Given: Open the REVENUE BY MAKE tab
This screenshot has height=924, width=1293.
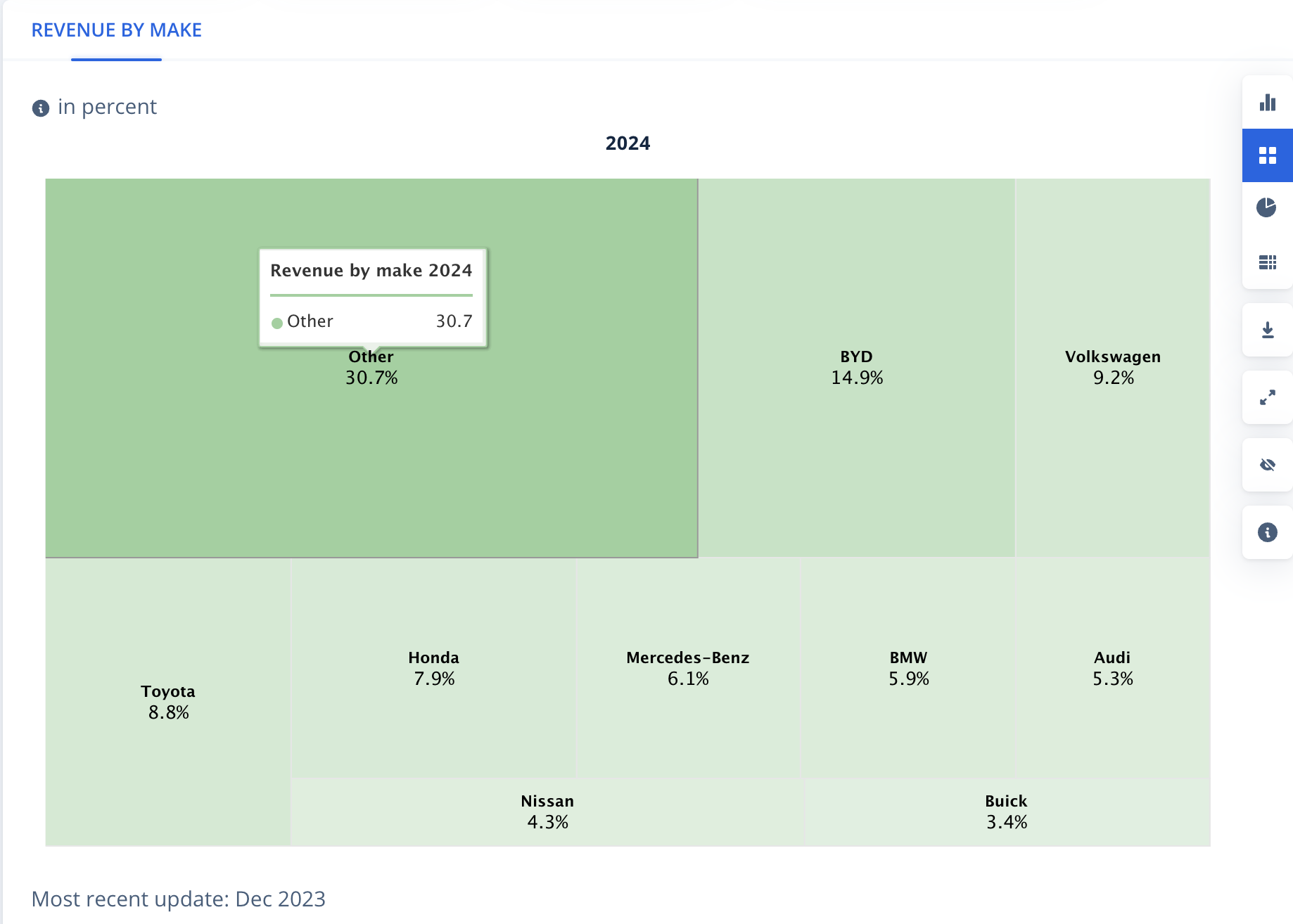Looking at the screenshot, I should [x=117, y=30].
